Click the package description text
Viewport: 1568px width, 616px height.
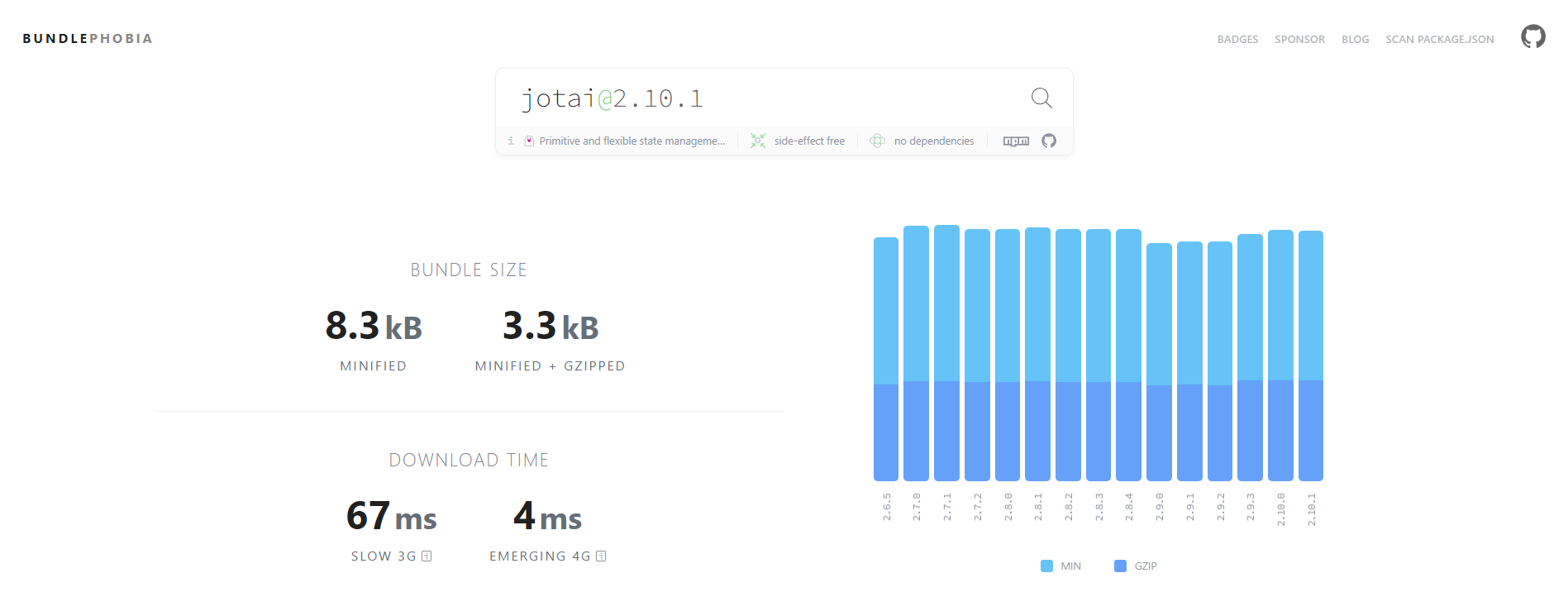[x=632, y=141]
